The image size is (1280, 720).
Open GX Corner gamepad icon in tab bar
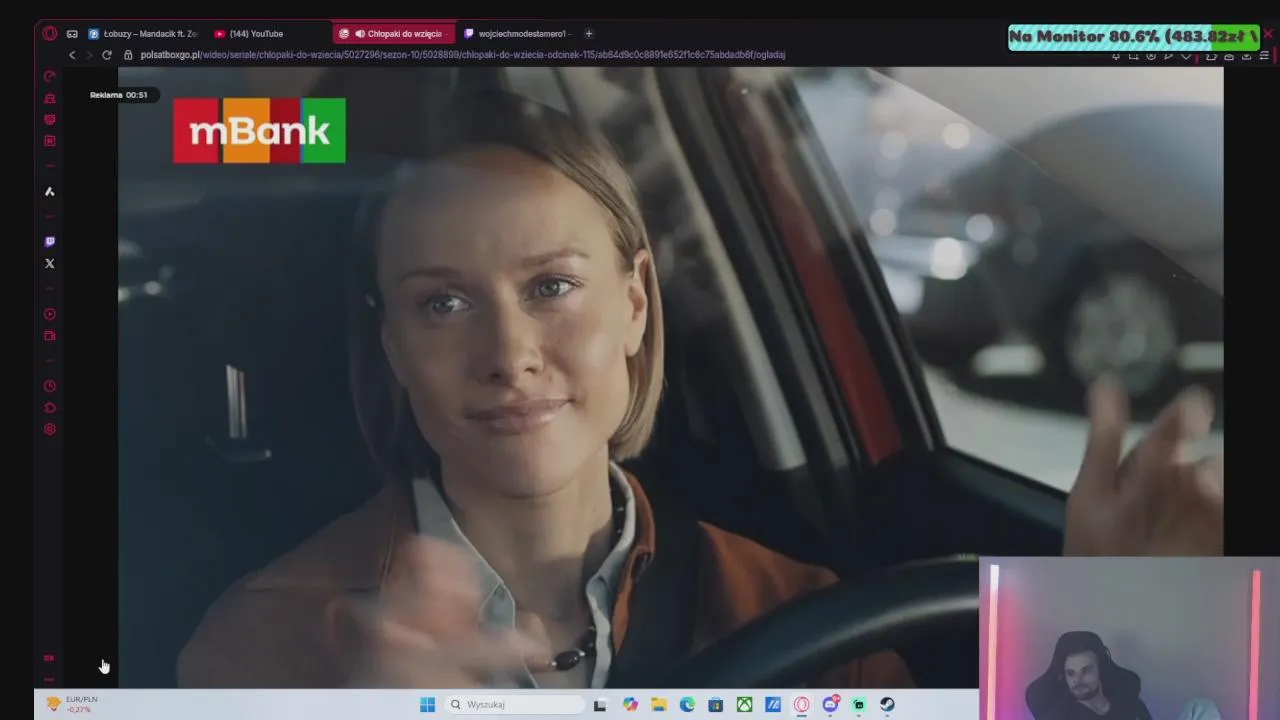72,34
